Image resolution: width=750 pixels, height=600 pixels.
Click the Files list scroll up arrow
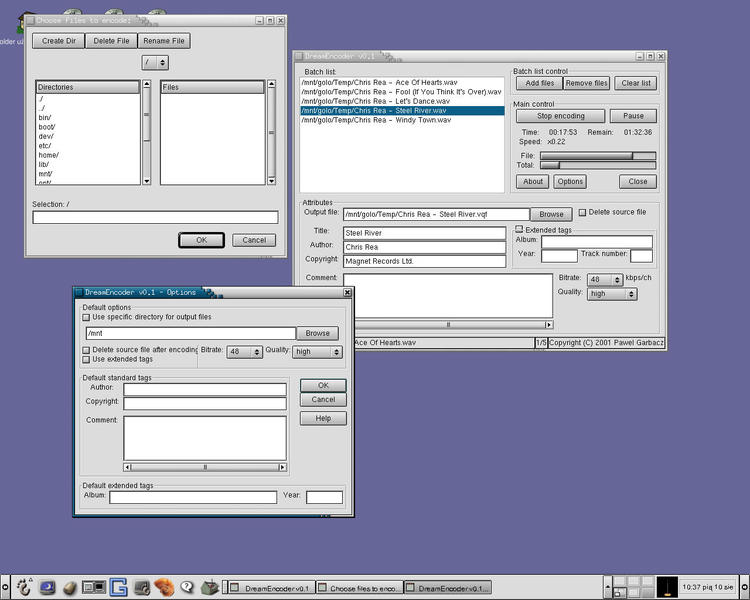(x=271, y=84)
